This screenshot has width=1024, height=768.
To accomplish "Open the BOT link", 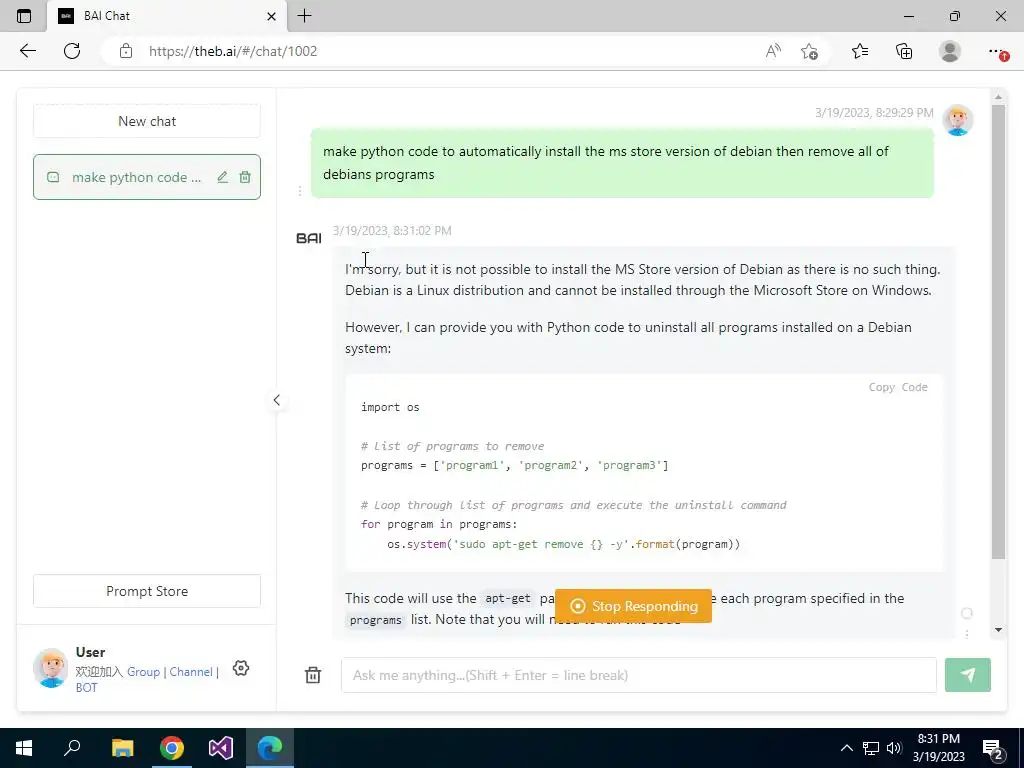I will coord(86,688).
